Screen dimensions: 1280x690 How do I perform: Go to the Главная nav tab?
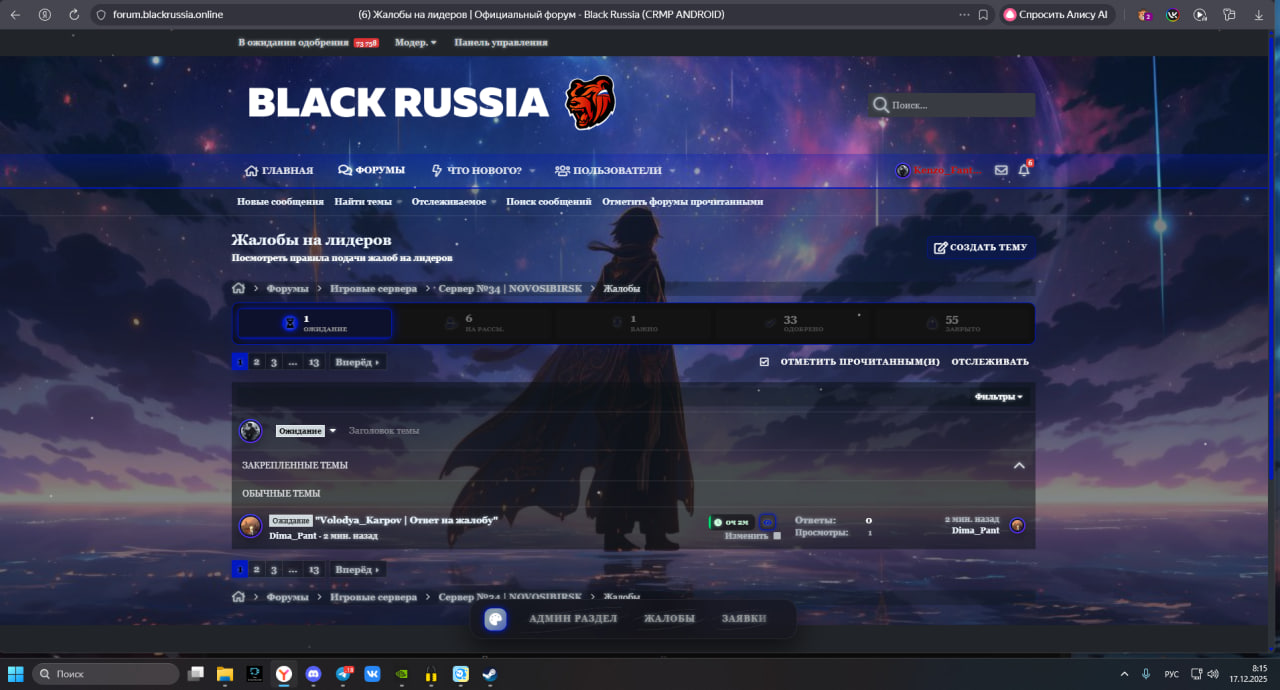click(279, 171)
